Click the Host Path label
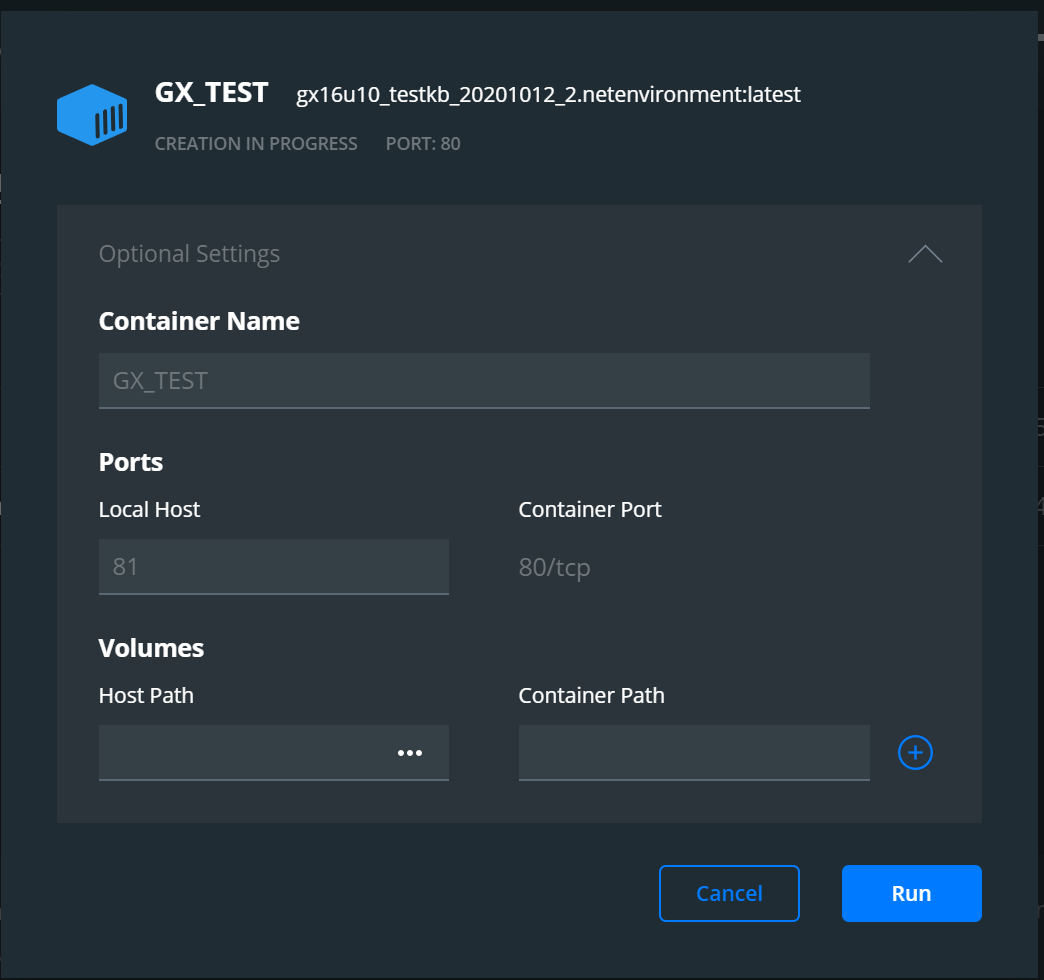Viewport: 1044px width, 980px height. [146, 695]
